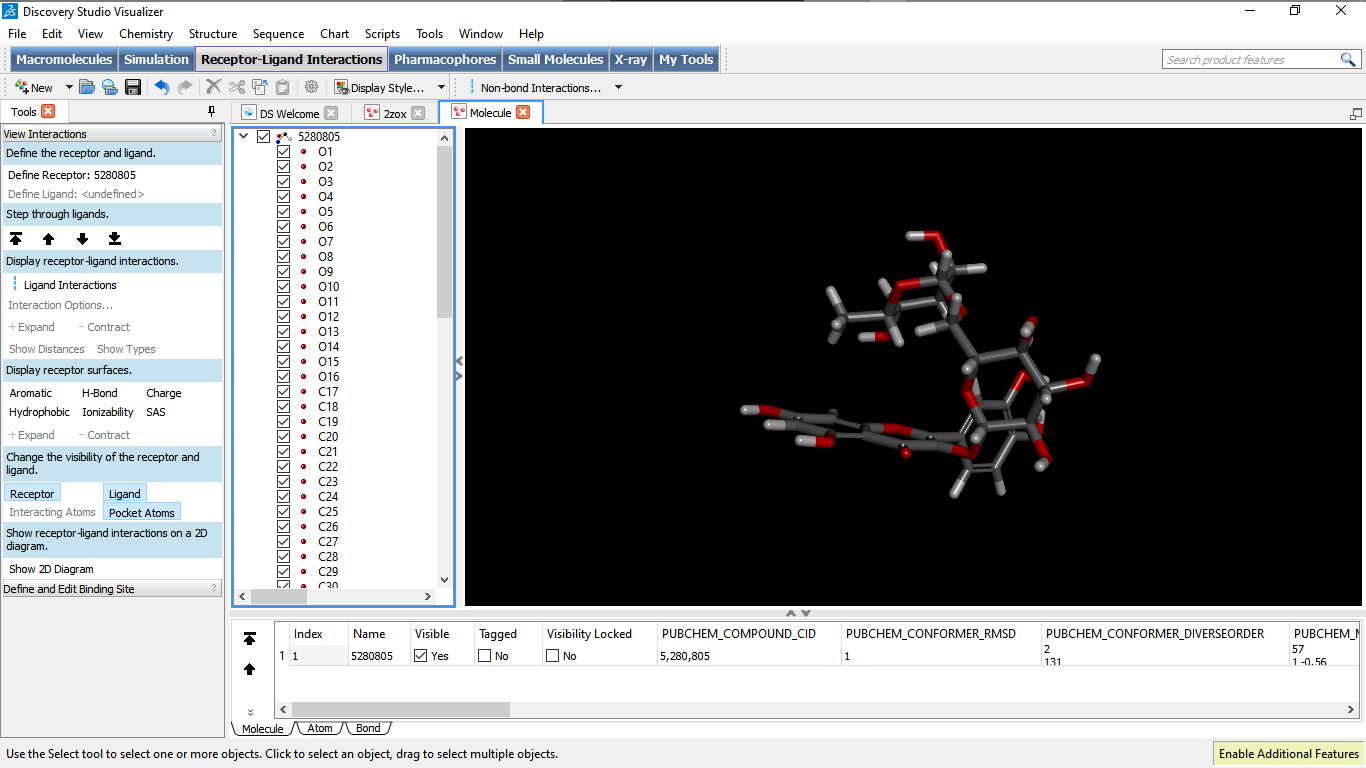Uncheck atom O1 checkbox
The width and height of the screenshot is (1366, 768).
(x=284, y=151)
